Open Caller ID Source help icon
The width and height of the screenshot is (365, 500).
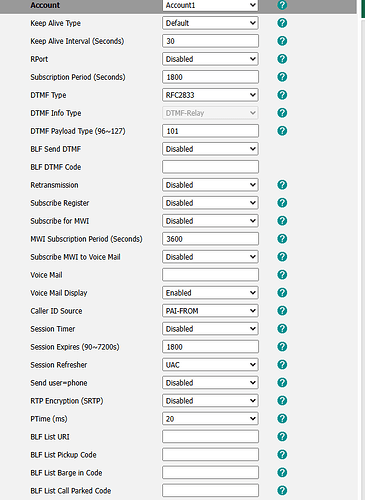click(282, 311)
